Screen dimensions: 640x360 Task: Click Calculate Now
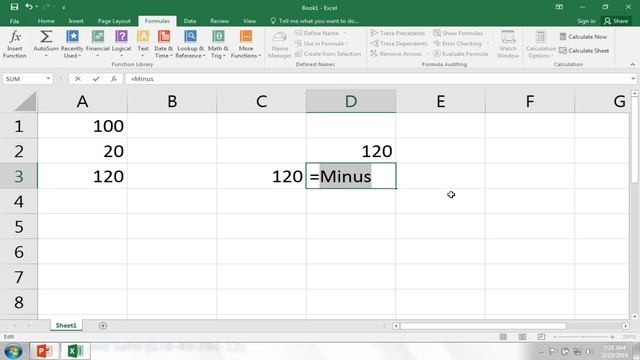click(x=583, y=37)
